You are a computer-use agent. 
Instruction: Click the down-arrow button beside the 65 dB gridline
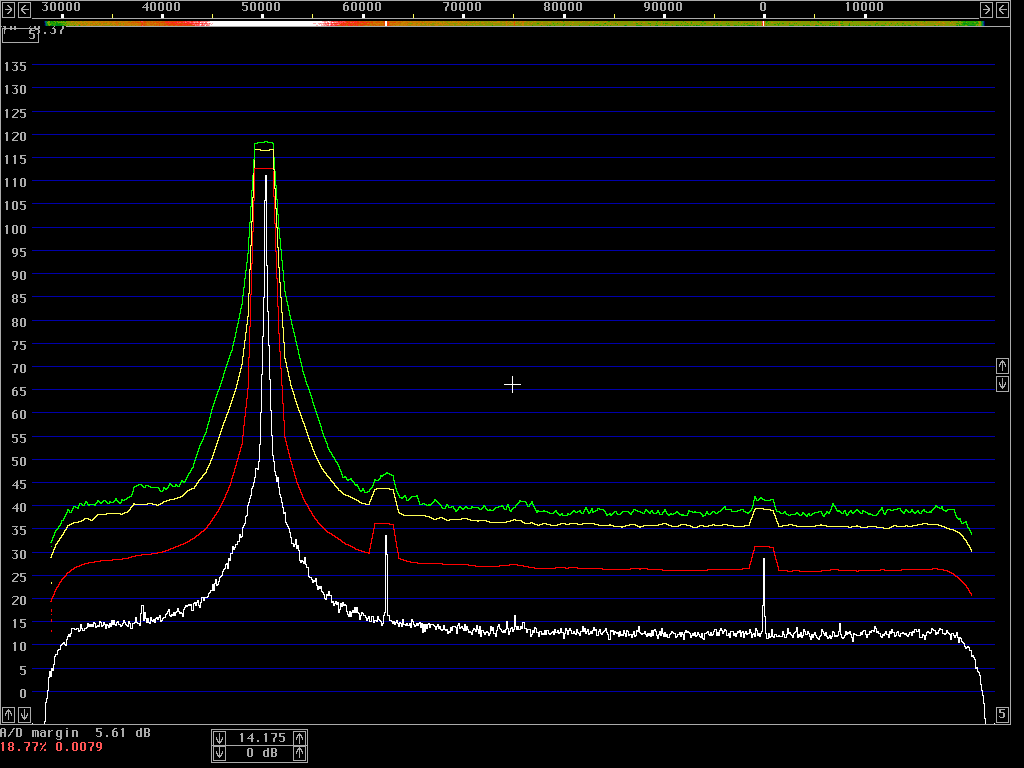[x=1002, y=383]
